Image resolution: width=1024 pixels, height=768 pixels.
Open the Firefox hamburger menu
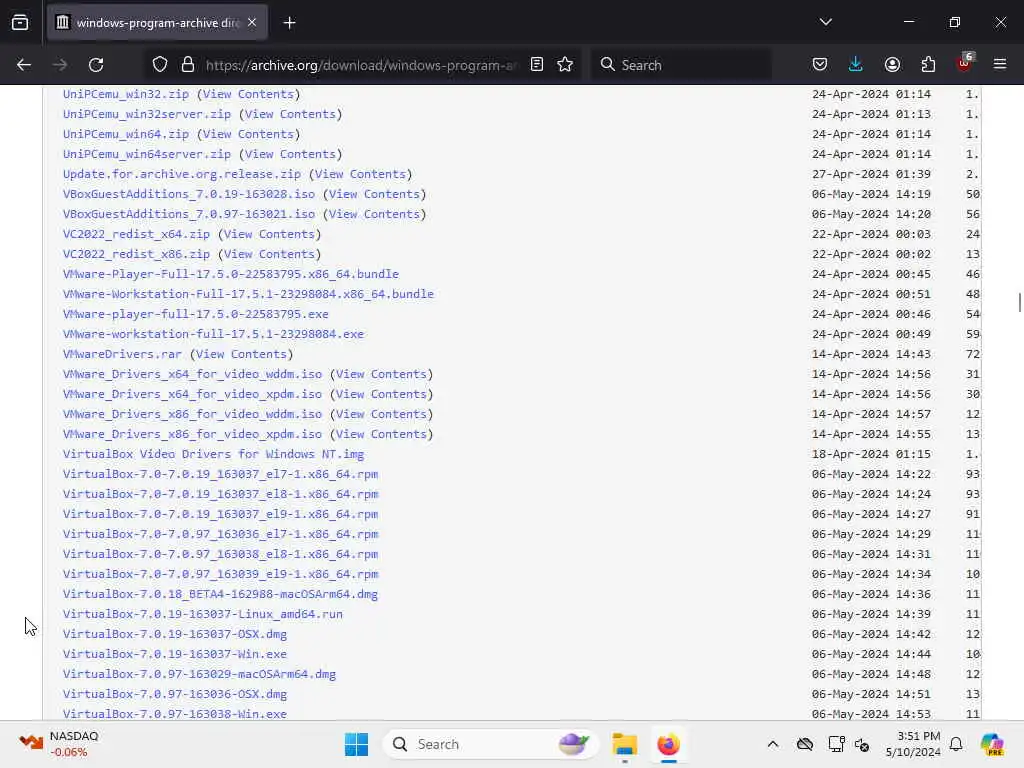pyautogui.click(x=1000, y=65)
